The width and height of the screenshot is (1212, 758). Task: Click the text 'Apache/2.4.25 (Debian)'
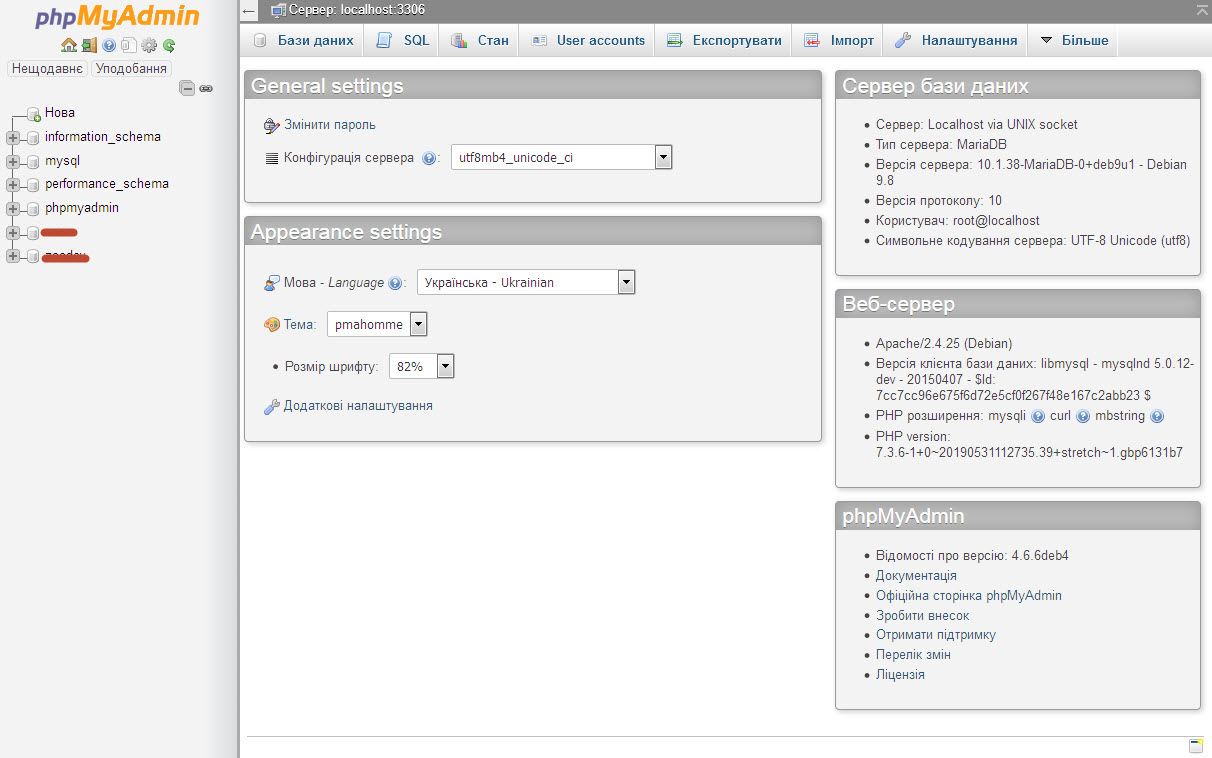[944, 343]
